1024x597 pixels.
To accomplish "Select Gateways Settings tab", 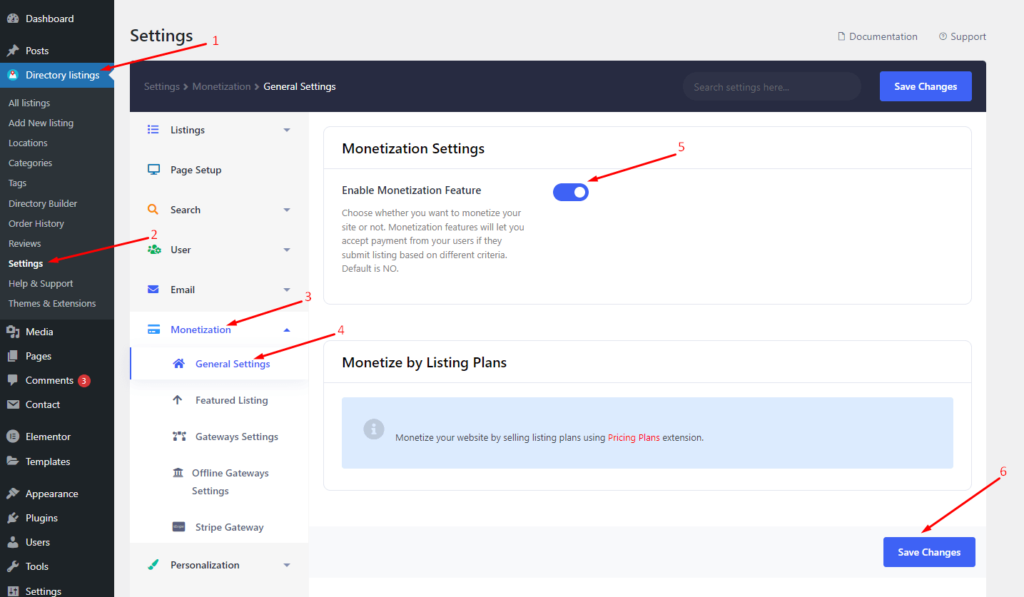I will click(236, 436).
